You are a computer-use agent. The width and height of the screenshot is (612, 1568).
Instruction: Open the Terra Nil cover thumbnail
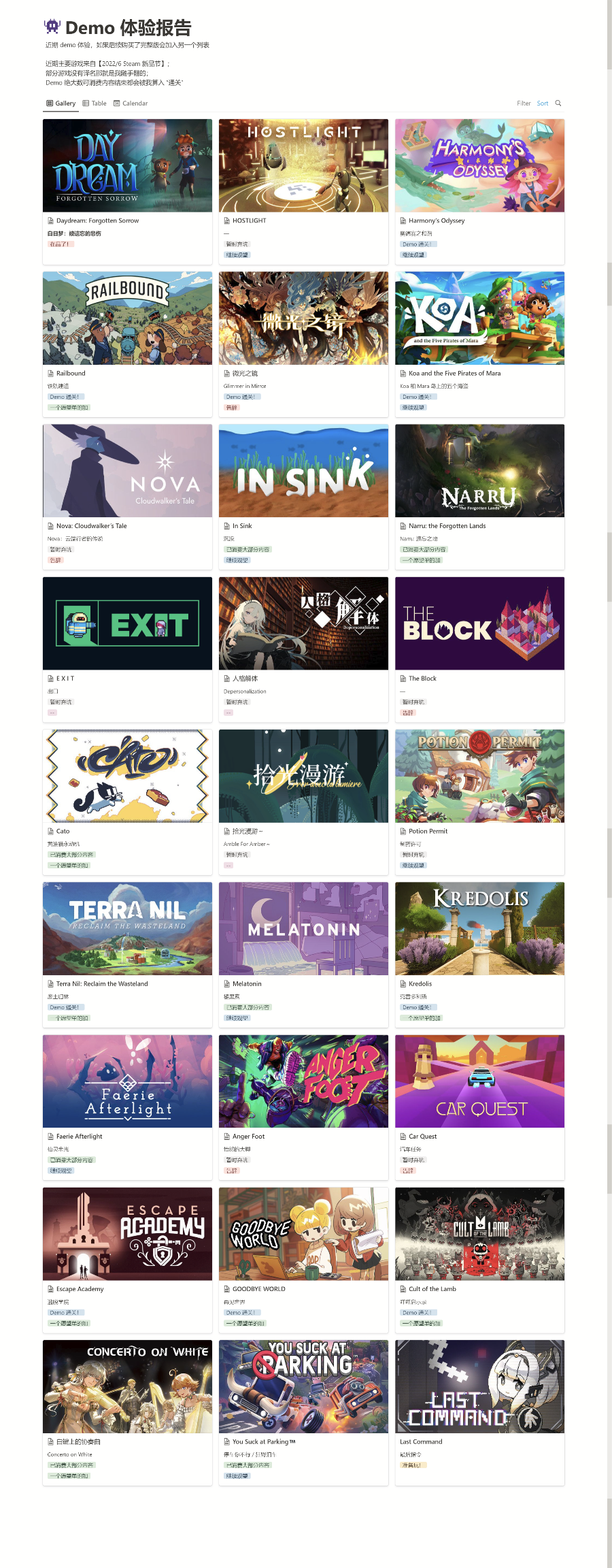click(x=127, y=929)
